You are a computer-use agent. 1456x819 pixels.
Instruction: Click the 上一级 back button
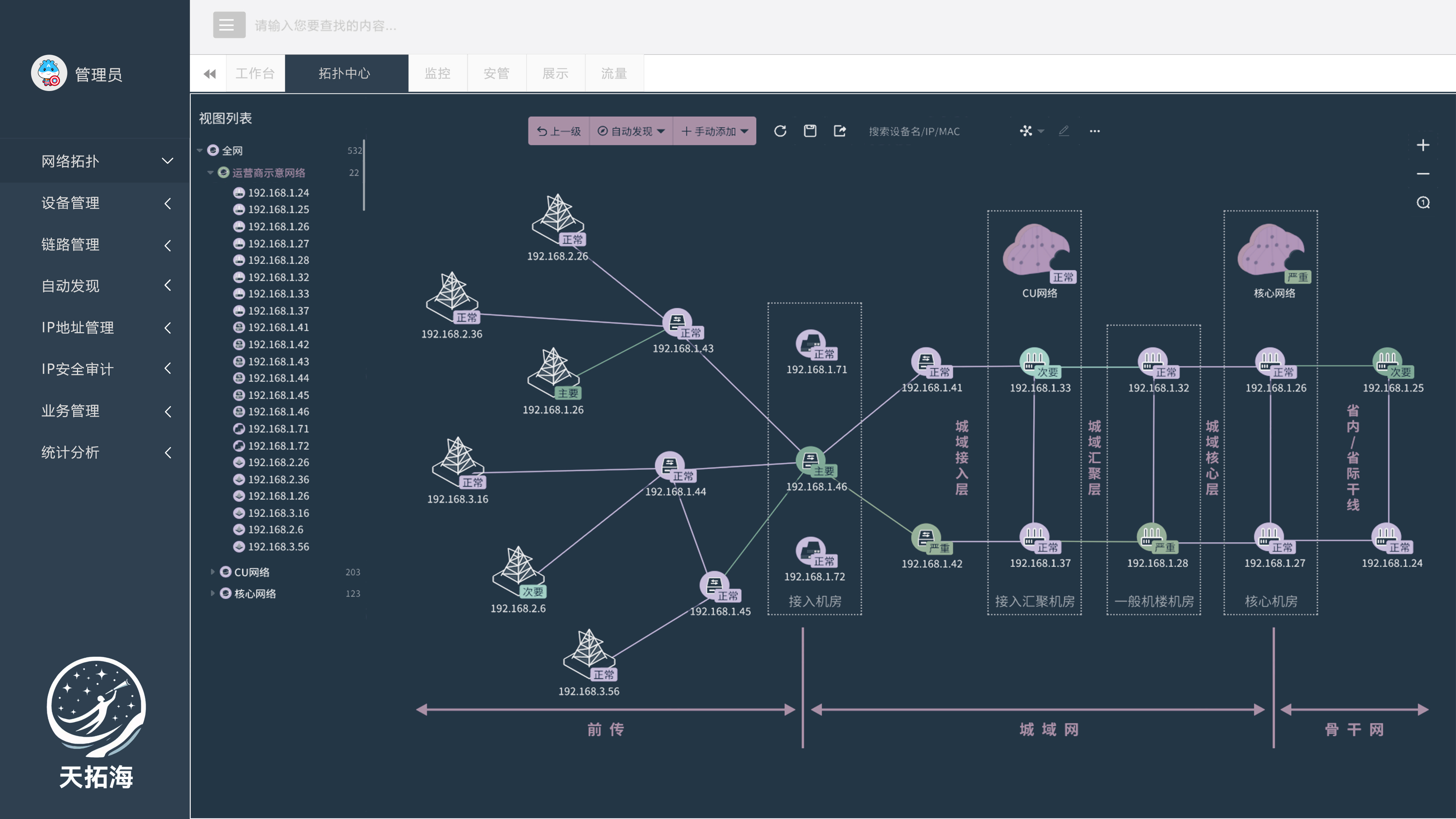pyautogui.click(x=559, y=131)
